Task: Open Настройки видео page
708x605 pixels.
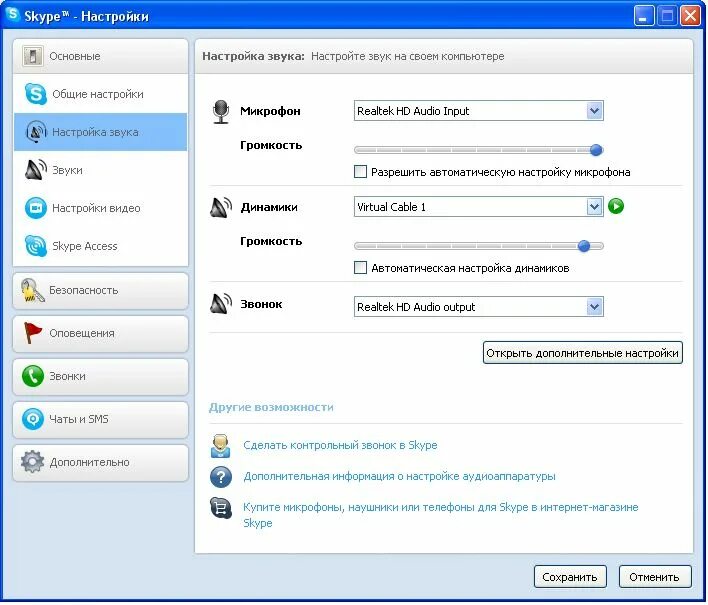Action: pos(100,208)
